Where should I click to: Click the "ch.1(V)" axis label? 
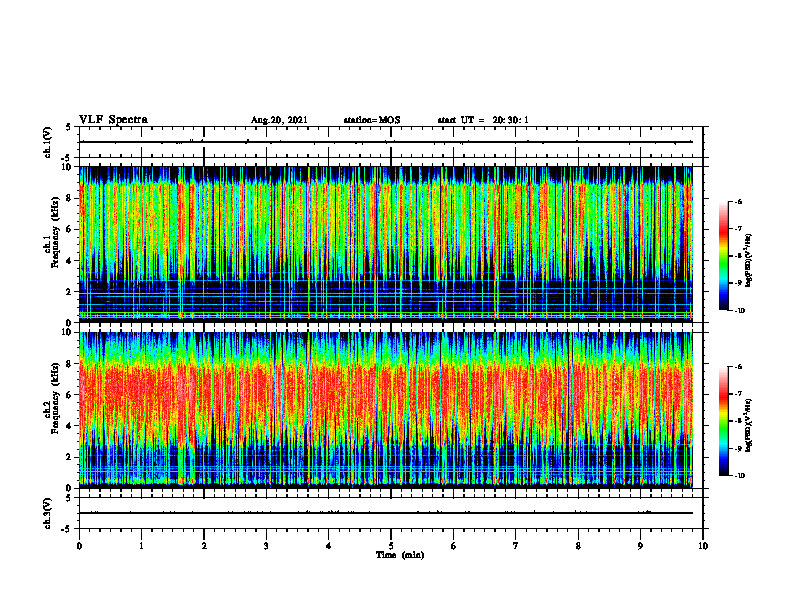point(48,142)
